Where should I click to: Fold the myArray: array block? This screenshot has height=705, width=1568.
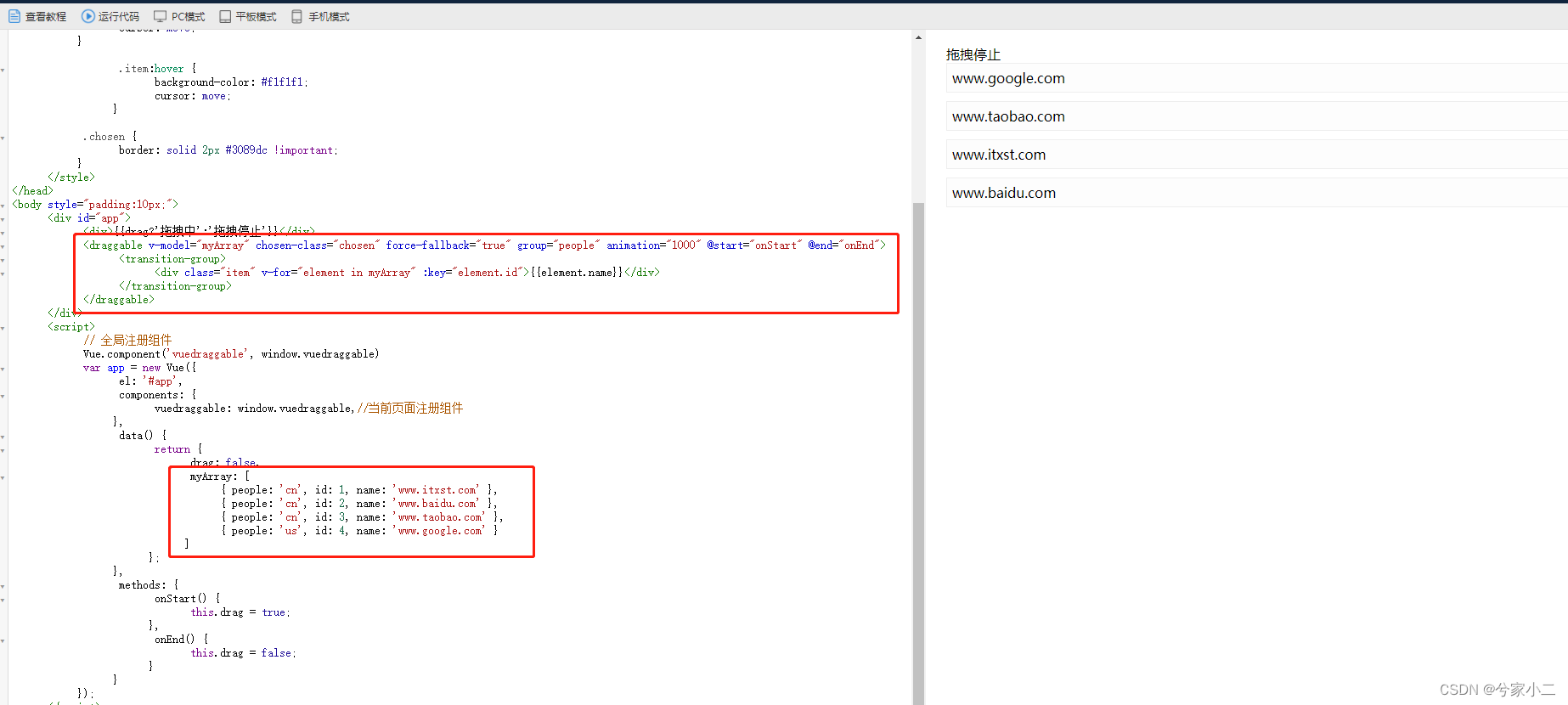3,477
